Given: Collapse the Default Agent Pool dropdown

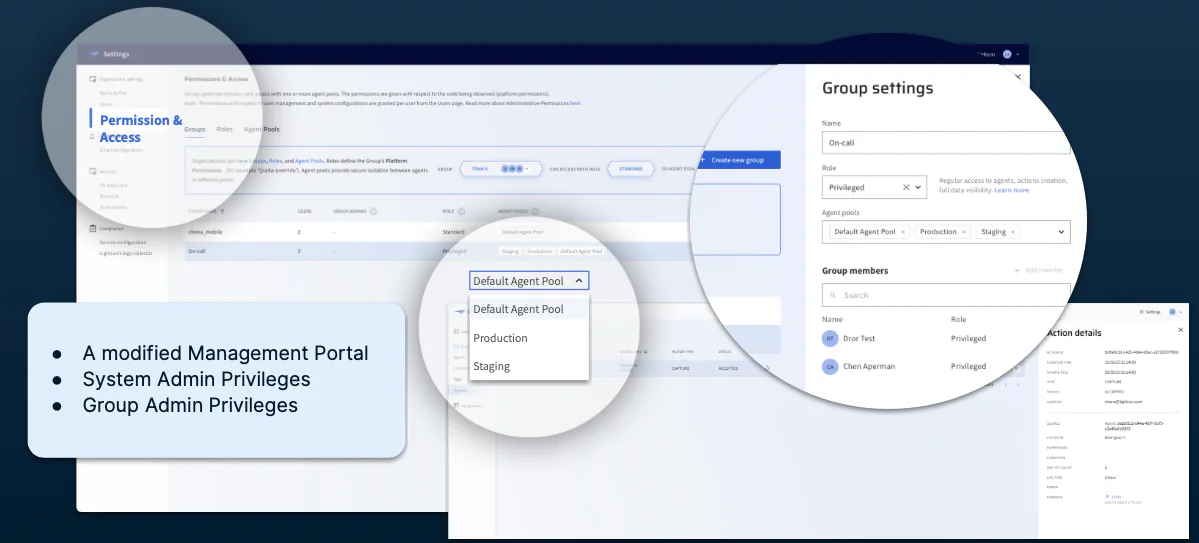Looking at the screenshot, I should [x=579, y=281].
